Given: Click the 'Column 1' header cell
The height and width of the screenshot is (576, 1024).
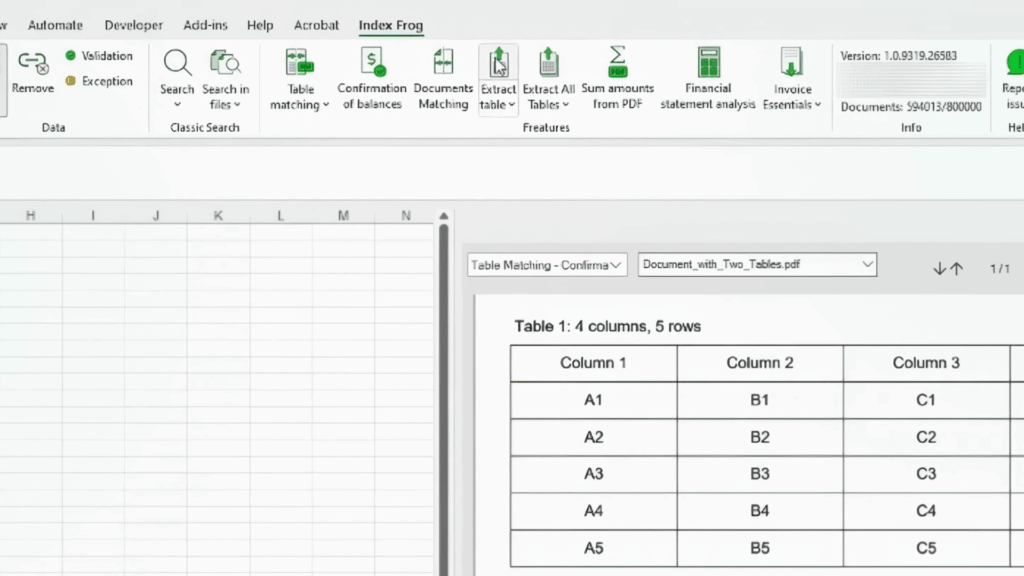Looking at the screenshot, I should 594,363.
